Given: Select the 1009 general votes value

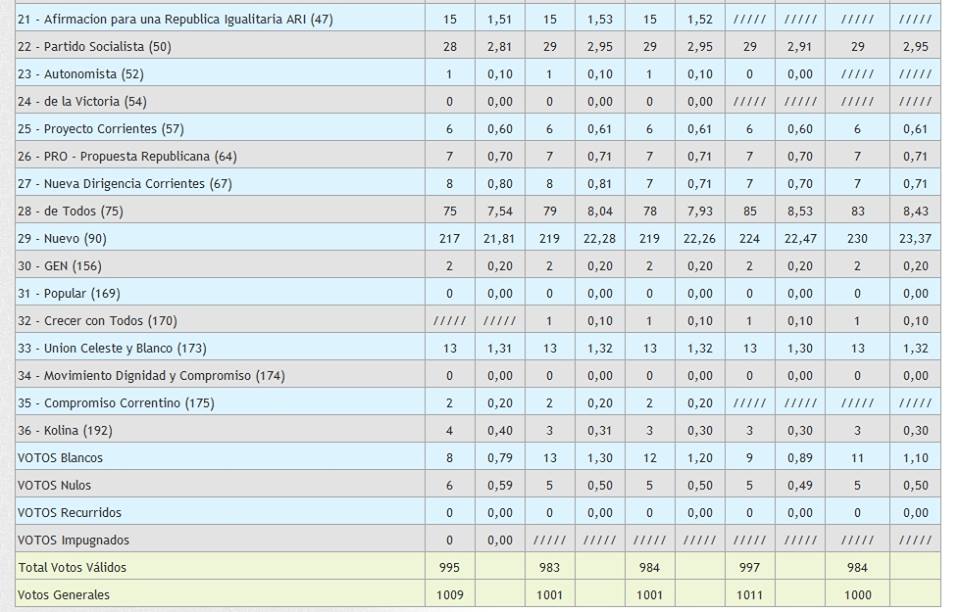Looking at the screenshot, I should pyautogui.click(x=449, y=595).
